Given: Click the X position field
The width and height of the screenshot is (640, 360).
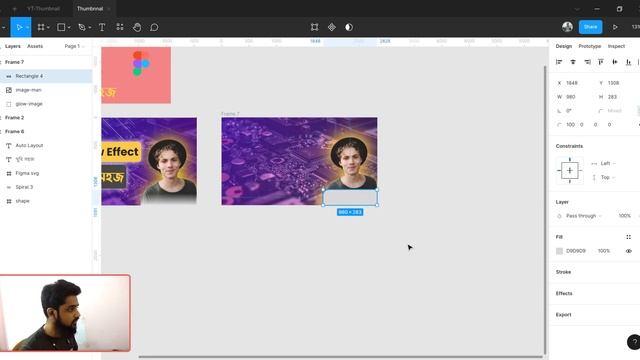Looking at the screenshot, I should (x=572, y=83).
